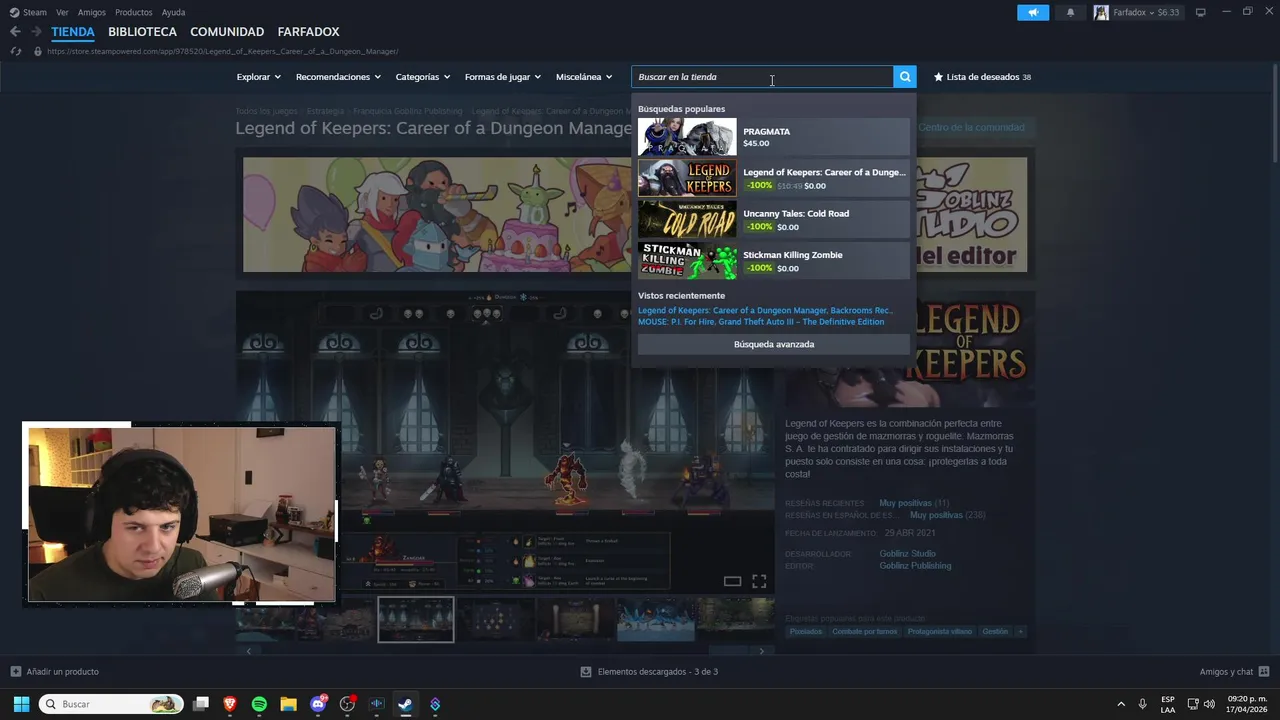1280x720 pixels.
Task: Expand the Recomendaciones dropdown
Action: point(338,77)
